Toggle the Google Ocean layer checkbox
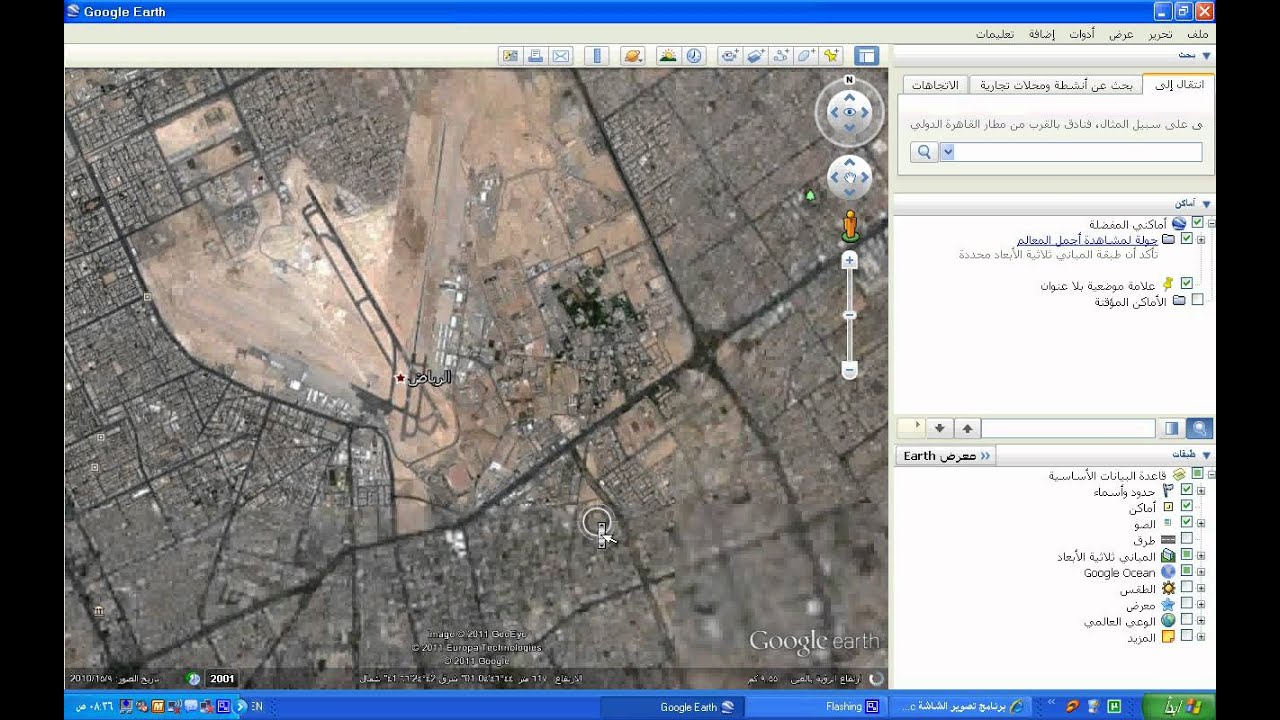Viewport: 1280px width, 720px height. pos(1186,571)
